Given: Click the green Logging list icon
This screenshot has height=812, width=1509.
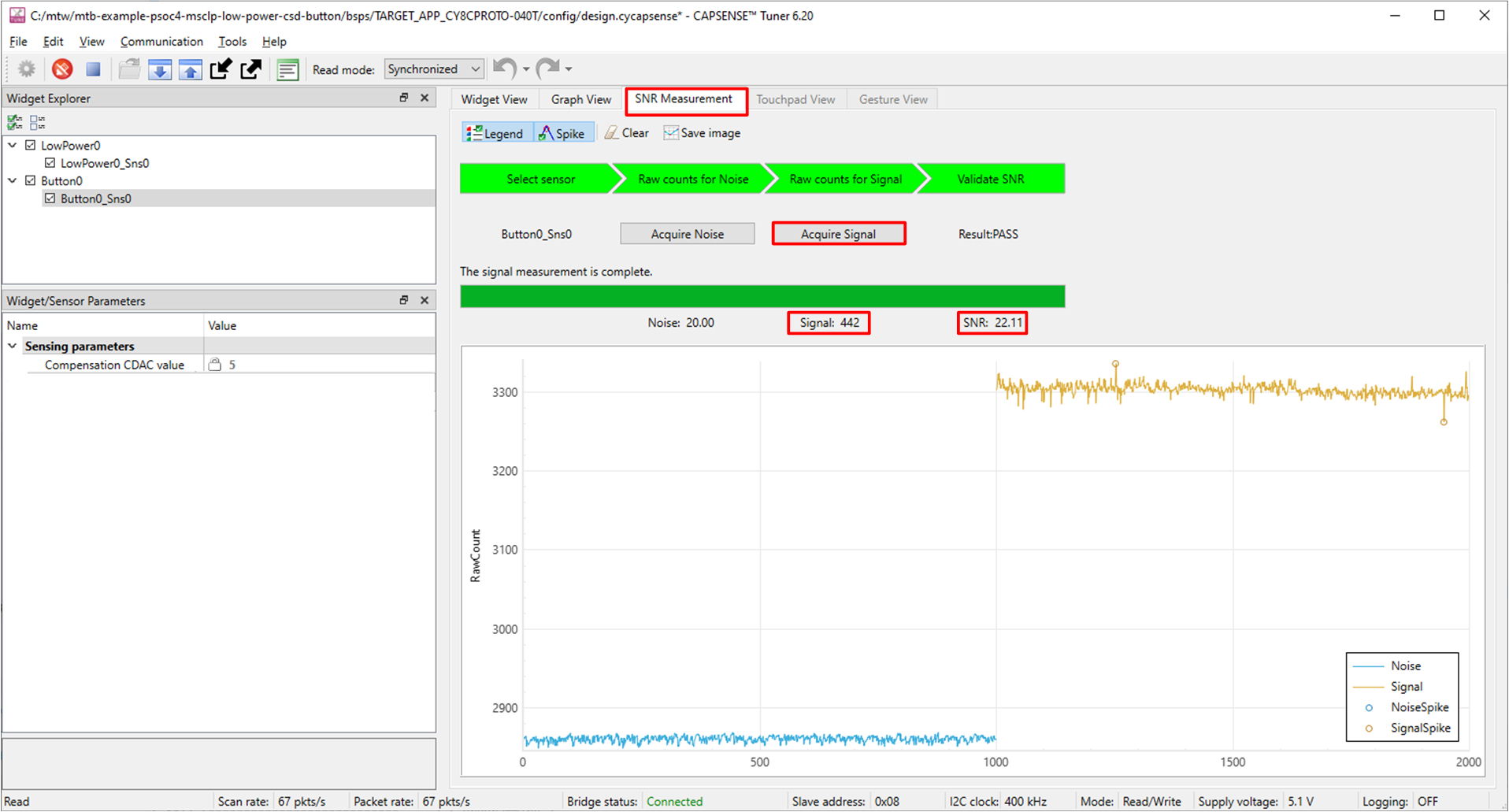Looking at the screenshot, I should (287, 69).
